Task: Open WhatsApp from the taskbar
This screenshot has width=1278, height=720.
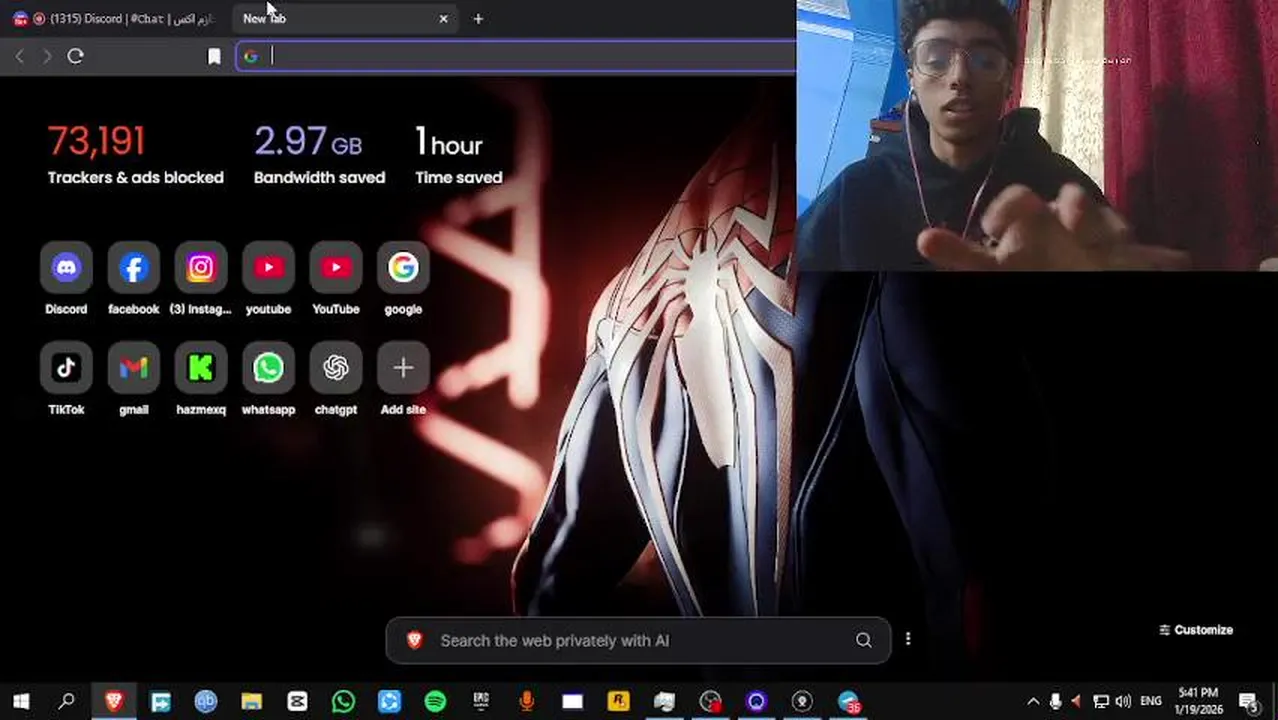Action: pos(343,702)
